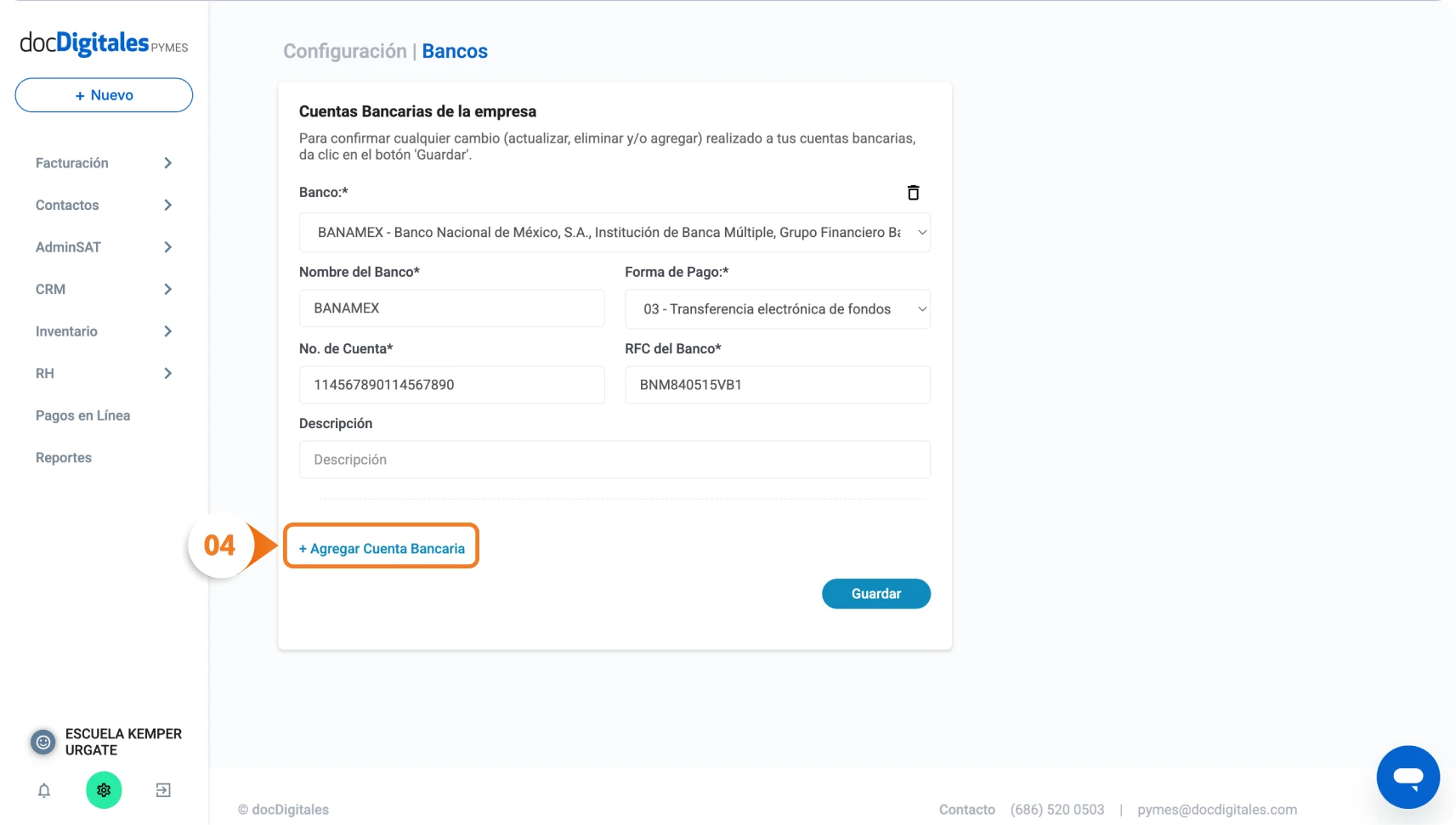Open the chat support bubble

tap(1408, 777)
